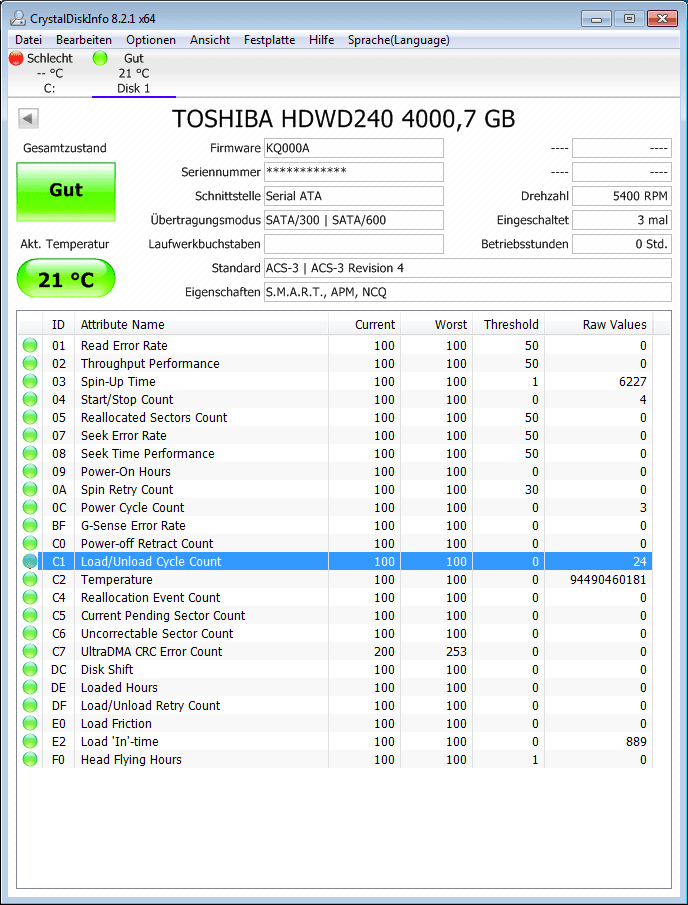Click the ID column header
Viewport: 688px width, 905px height.
(x=58, y=324)
